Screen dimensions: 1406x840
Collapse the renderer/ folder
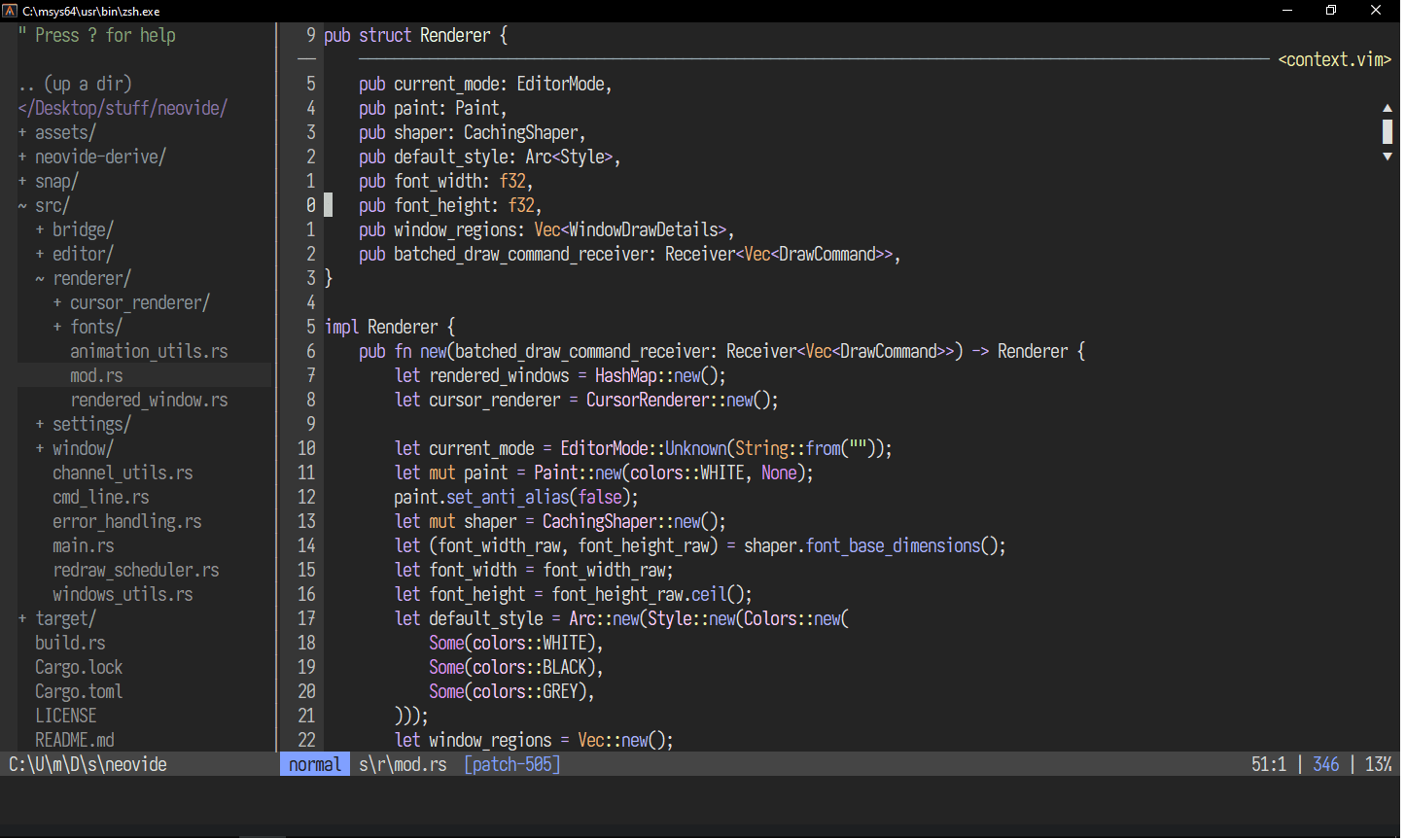[x=90, y=278]
